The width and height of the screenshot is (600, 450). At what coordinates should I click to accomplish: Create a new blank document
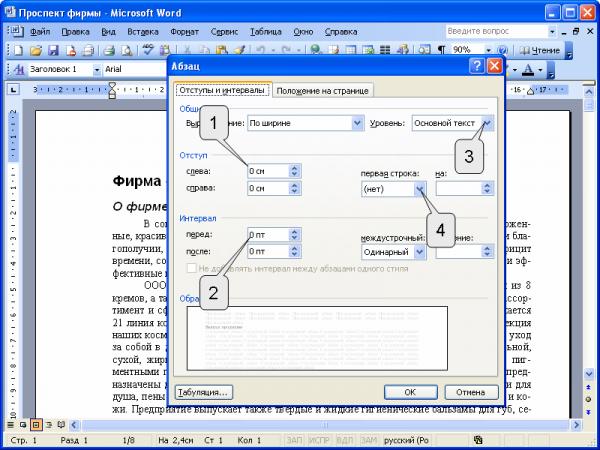click(x=18, y=50)
